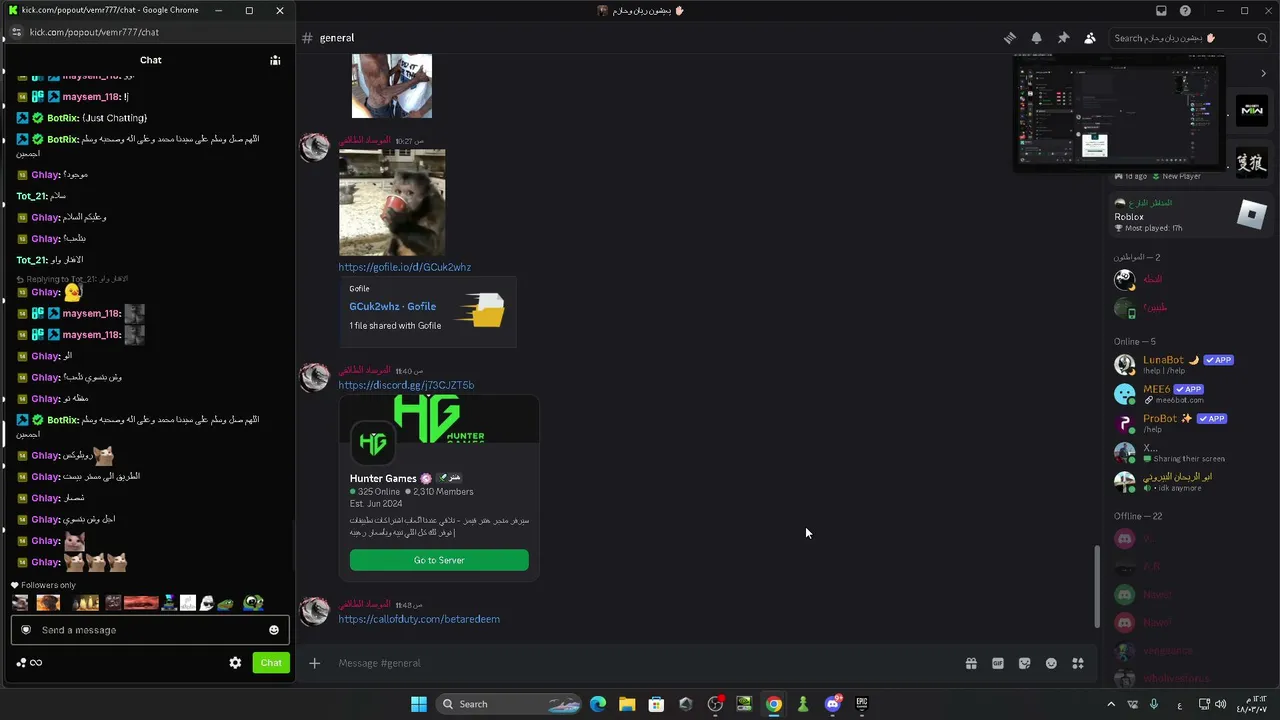View the monkey image attachment
The image size is (1280, 720).
click(x=392, y=203)
